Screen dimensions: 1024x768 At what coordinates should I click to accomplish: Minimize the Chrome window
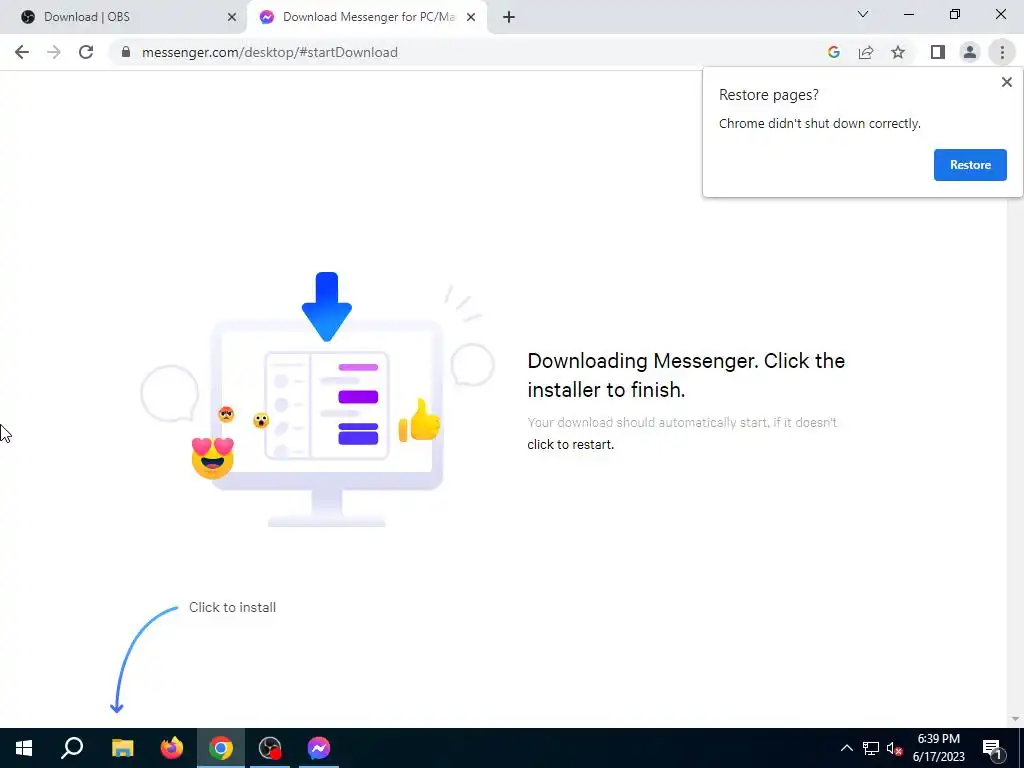pyautogui.click(x=908, y=14)
